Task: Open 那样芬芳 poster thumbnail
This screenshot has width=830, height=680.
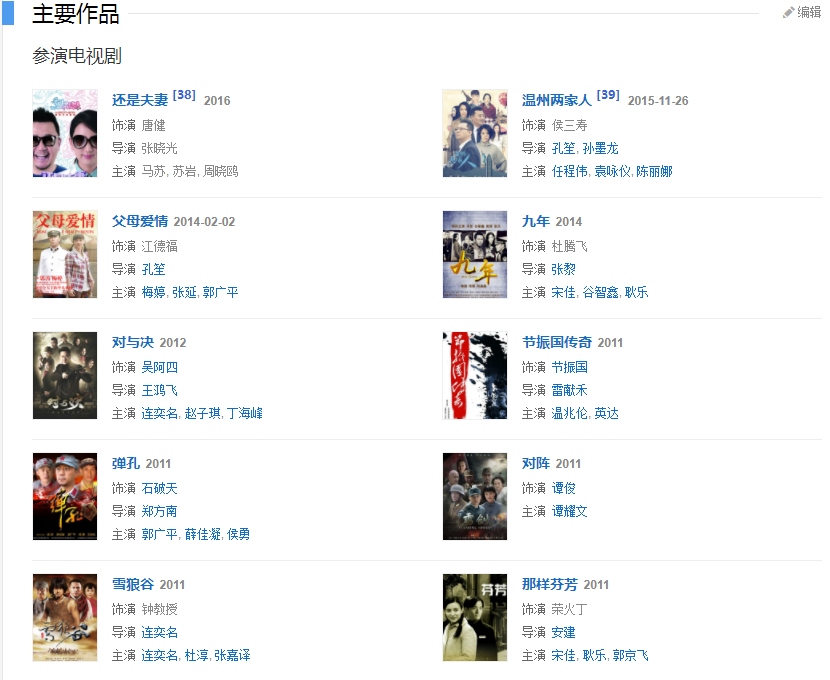Action: tap(475, 618)
